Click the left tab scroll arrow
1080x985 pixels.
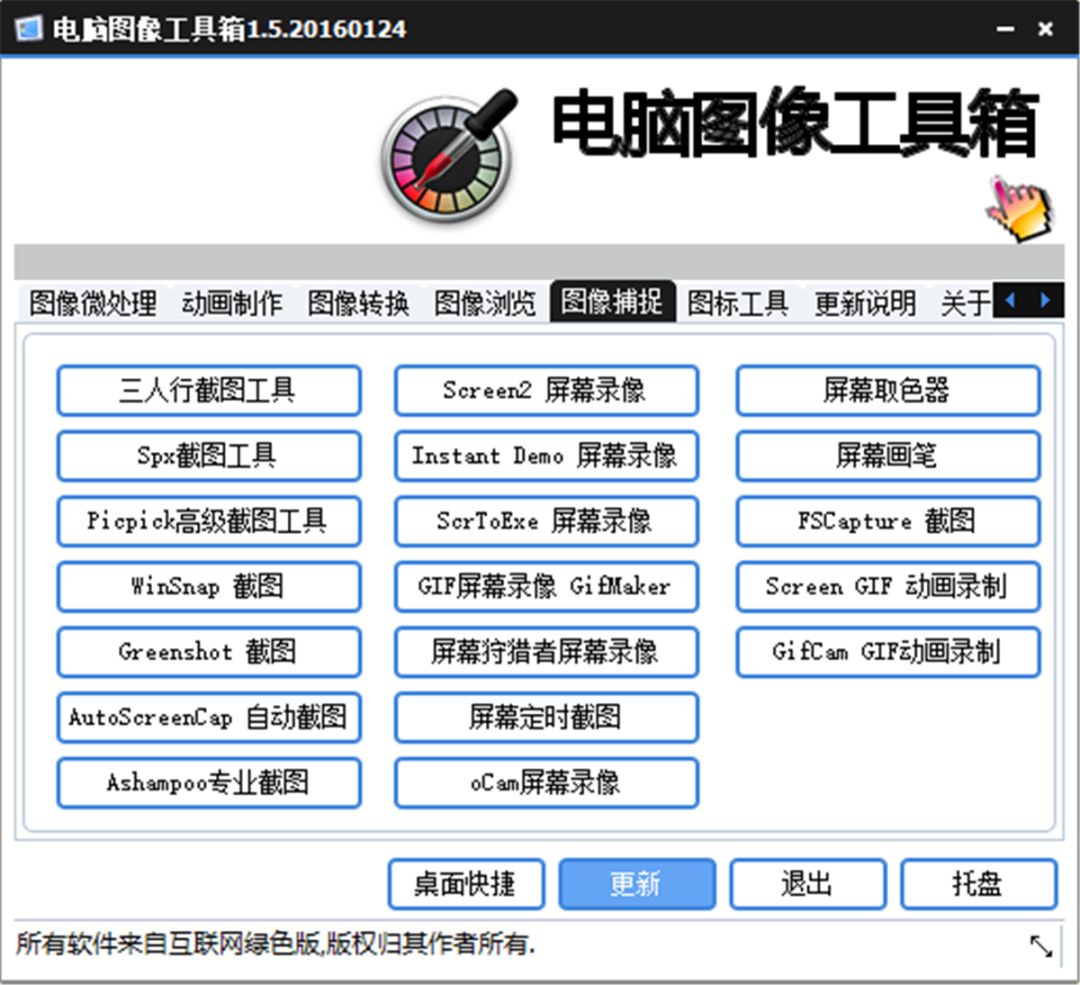[x=1010, y=299]
